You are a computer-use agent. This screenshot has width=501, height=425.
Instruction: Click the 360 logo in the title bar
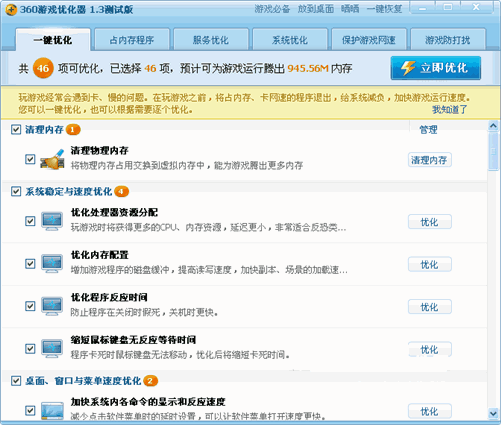point(11,10)
